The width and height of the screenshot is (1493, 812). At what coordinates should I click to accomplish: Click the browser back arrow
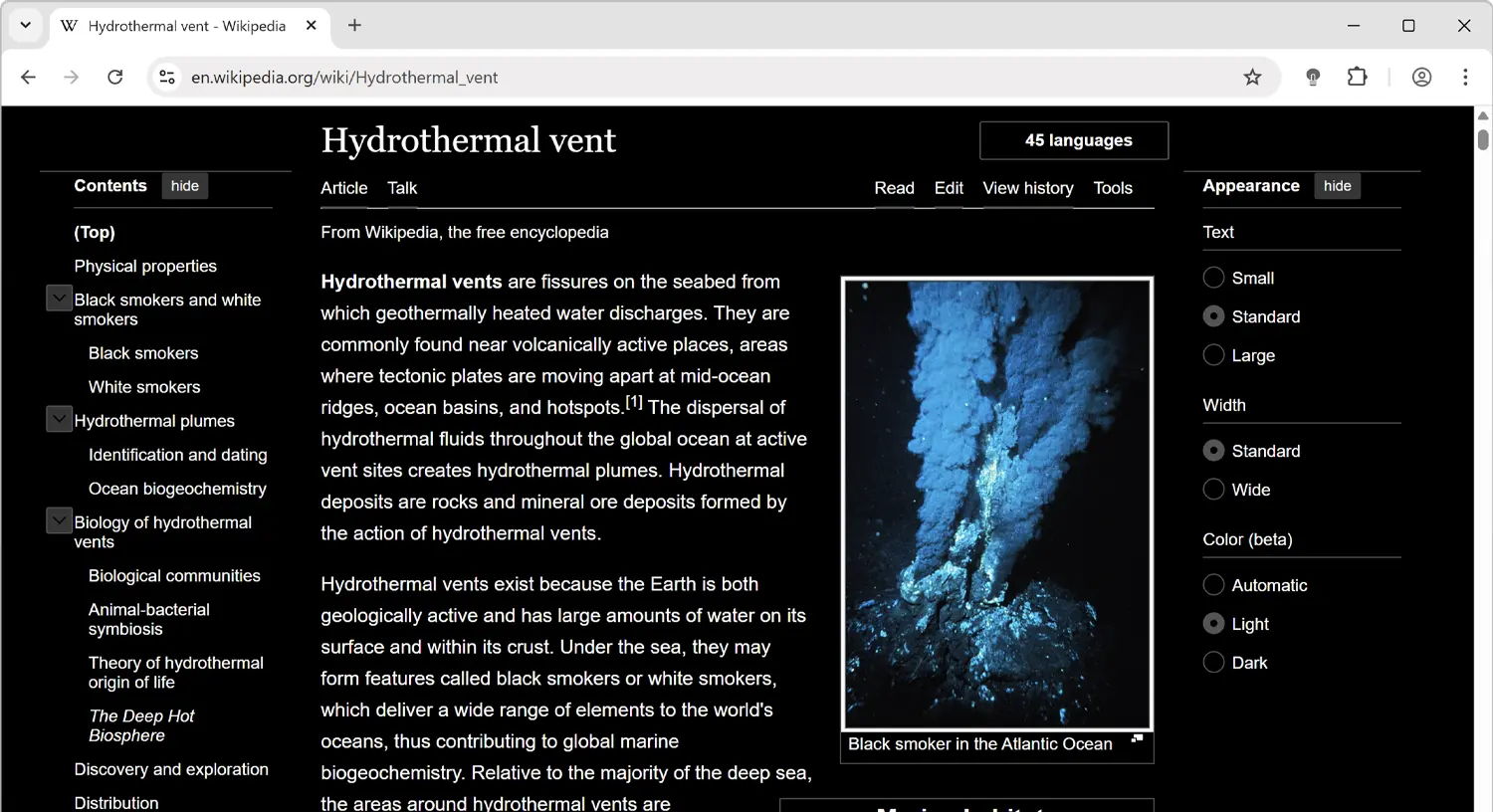27,77
